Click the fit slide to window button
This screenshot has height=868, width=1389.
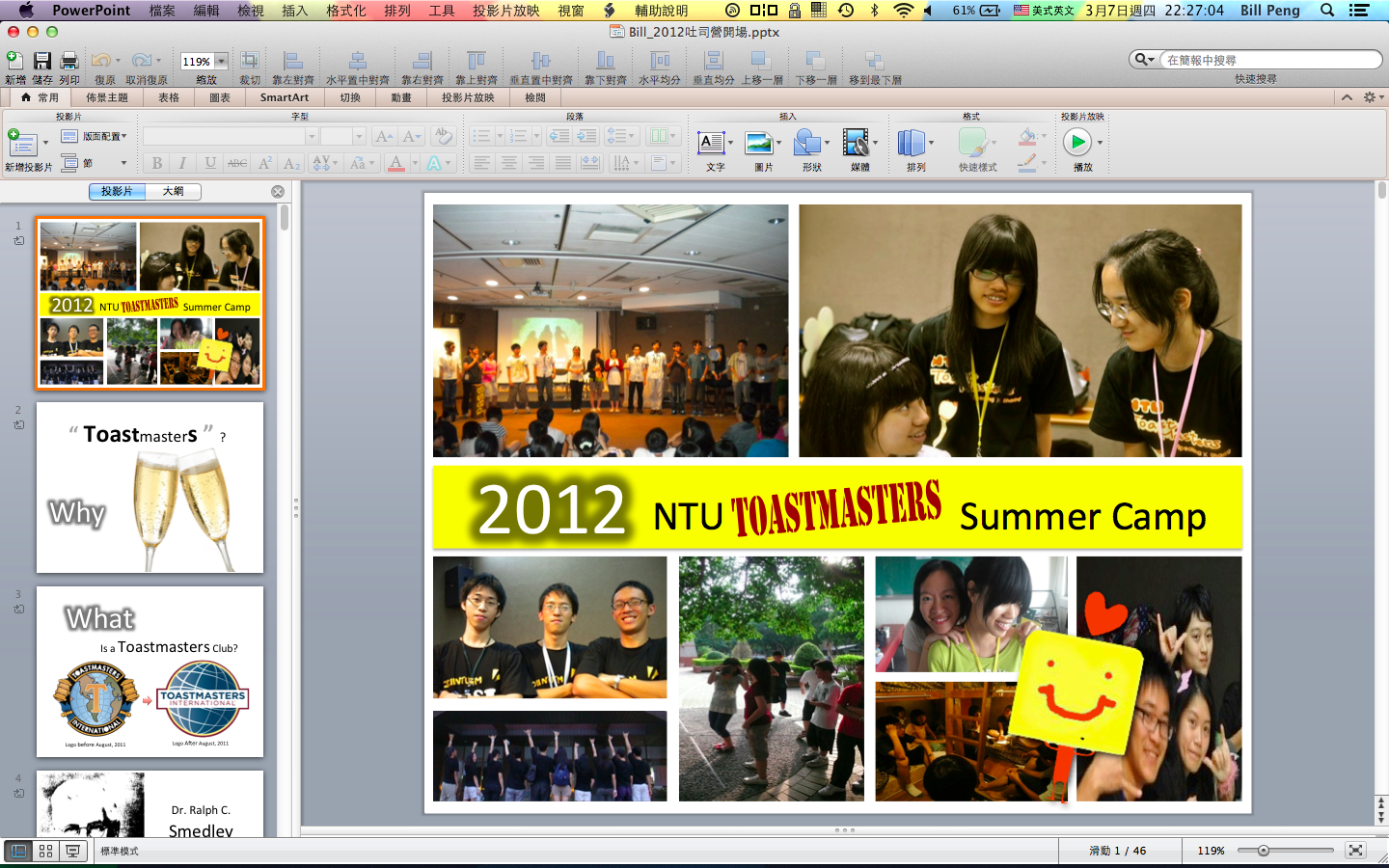(x=1355, y=850)
